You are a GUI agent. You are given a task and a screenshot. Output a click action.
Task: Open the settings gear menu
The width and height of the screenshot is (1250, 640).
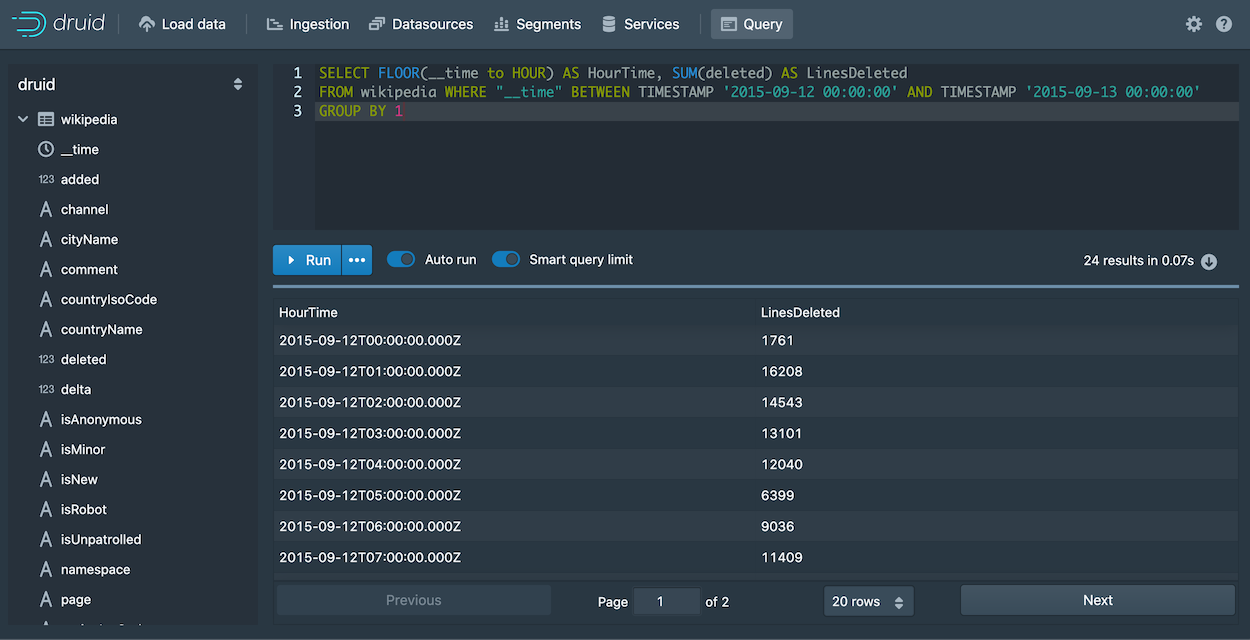click(1194, 24)
